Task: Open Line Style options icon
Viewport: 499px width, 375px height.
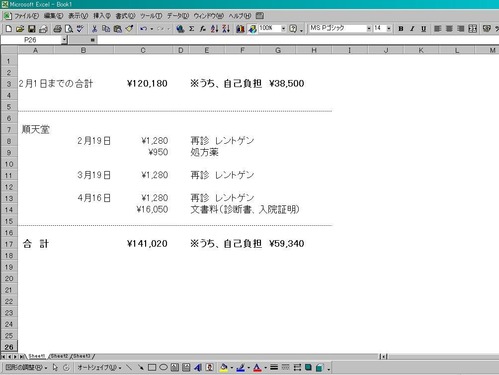Action: (274, 368)
